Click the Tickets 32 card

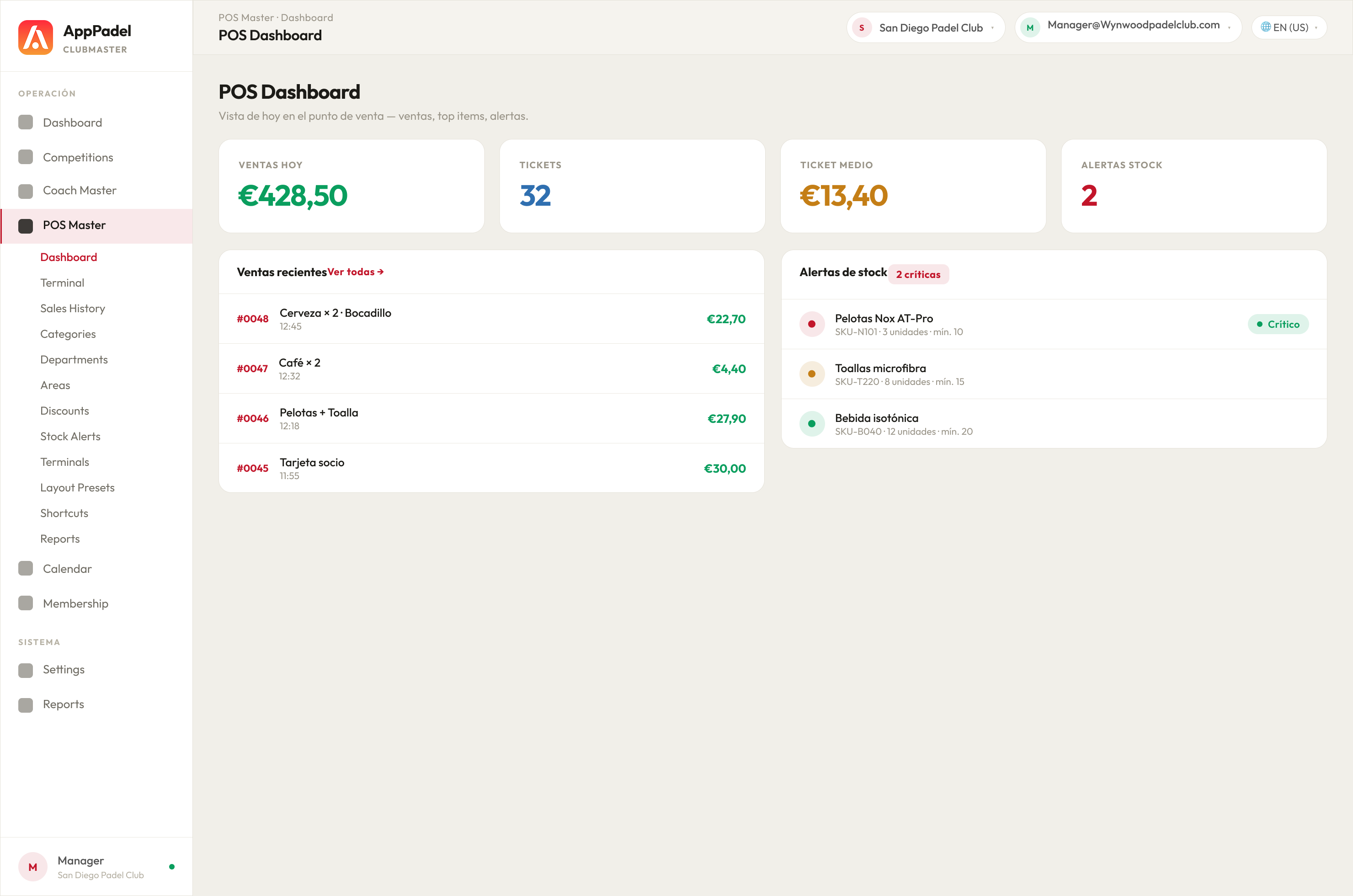coord(632,187)
